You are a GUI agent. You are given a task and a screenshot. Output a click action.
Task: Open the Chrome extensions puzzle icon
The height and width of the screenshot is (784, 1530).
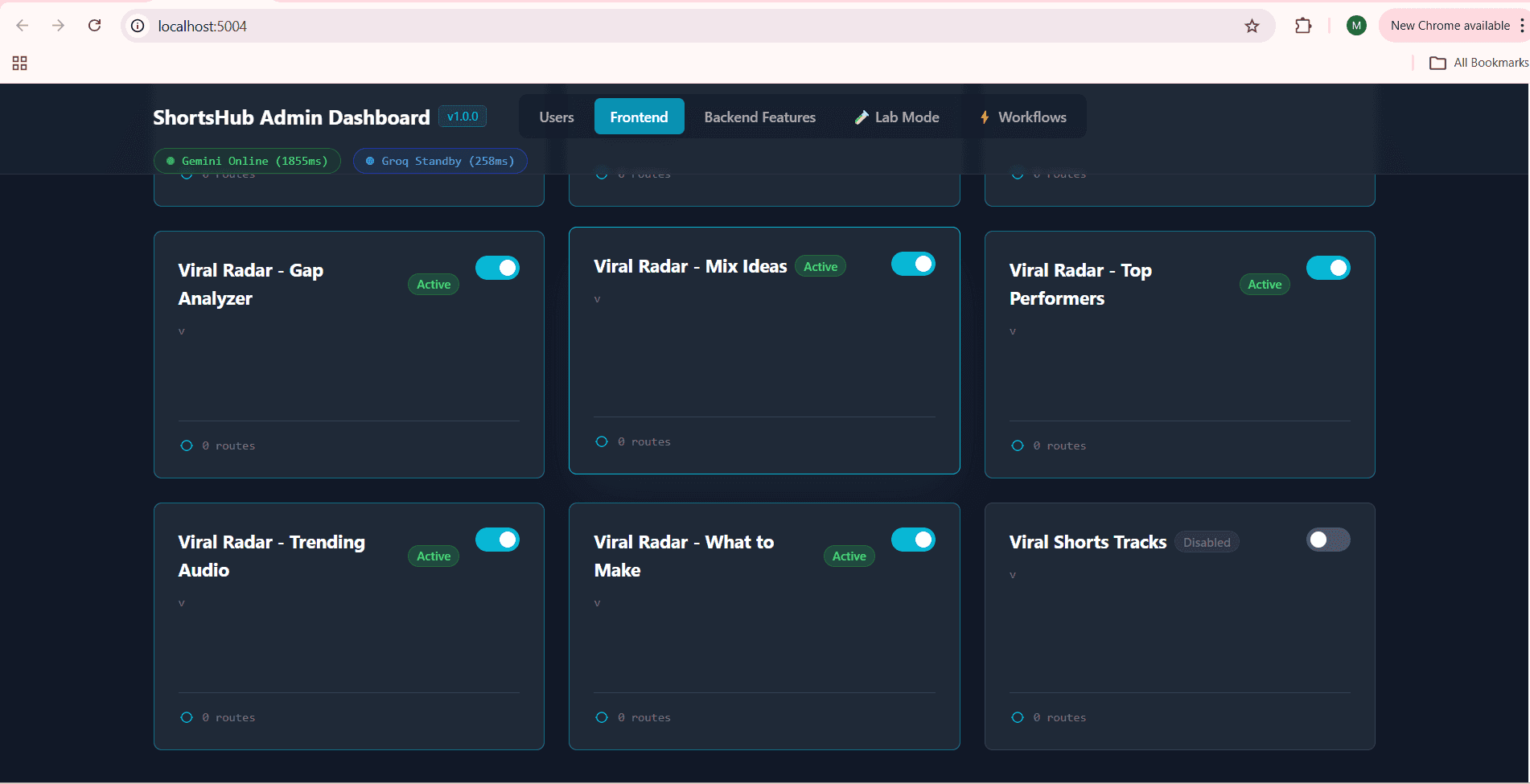(x=1303, y=26)
